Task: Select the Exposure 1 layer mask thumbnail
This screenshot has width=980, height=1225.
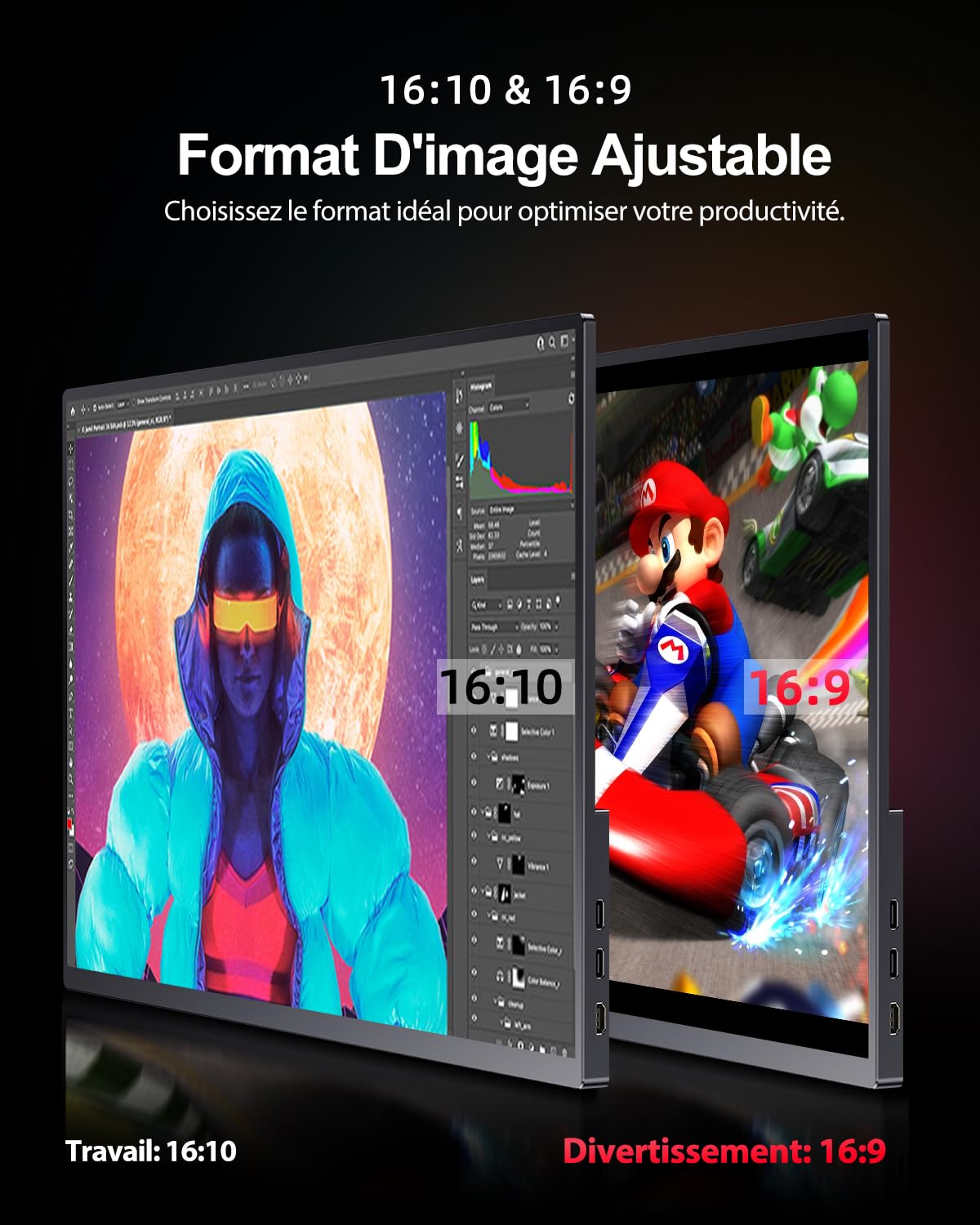Action: 518,784
